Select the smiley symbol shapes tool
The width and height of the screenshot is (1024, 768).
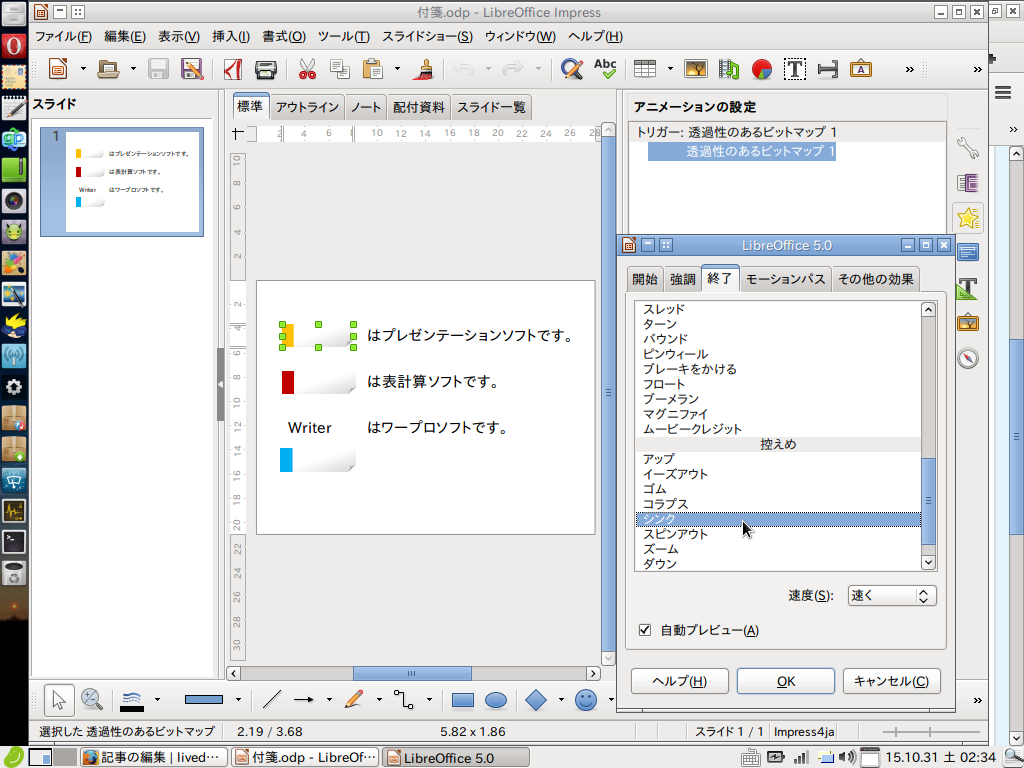[586, 699]
